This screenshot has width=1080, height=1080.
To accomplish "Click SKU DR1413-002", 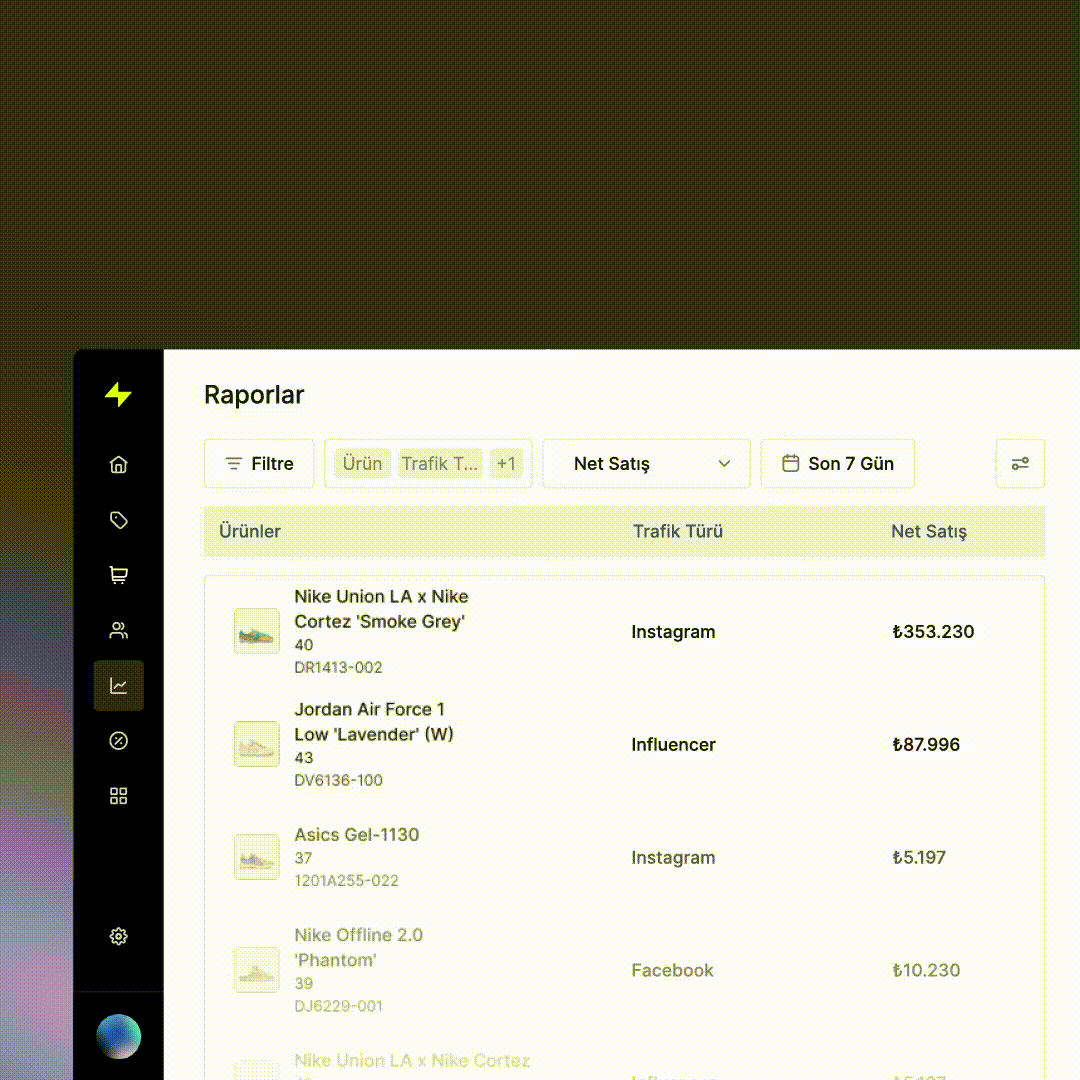I will (338, 667).
